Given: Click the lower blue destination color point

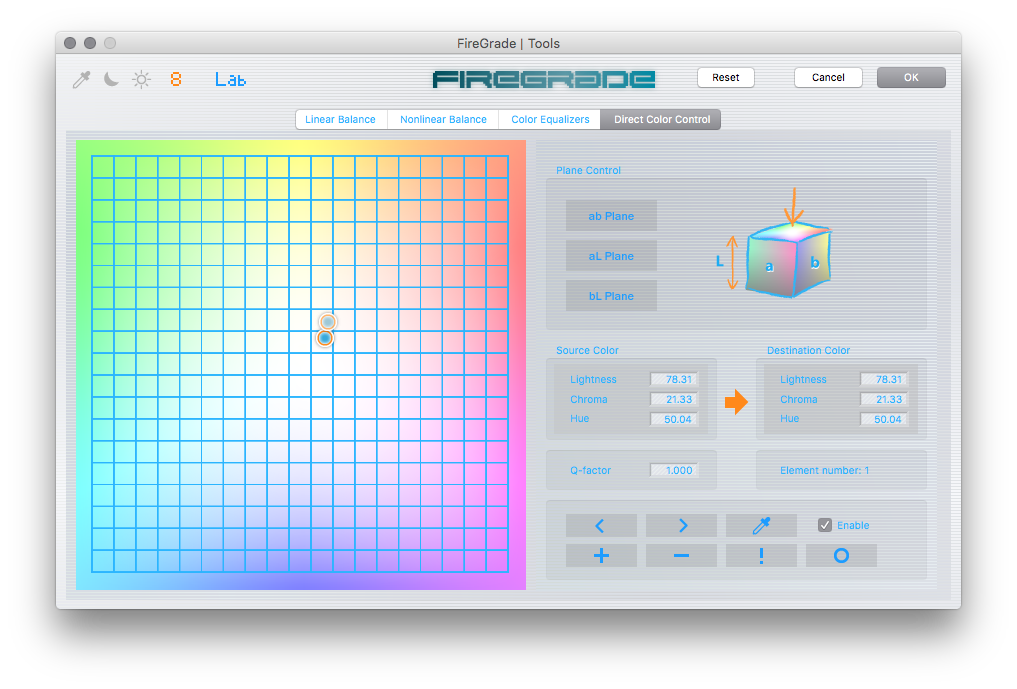Looking at the screenshot, I should 325,338.
